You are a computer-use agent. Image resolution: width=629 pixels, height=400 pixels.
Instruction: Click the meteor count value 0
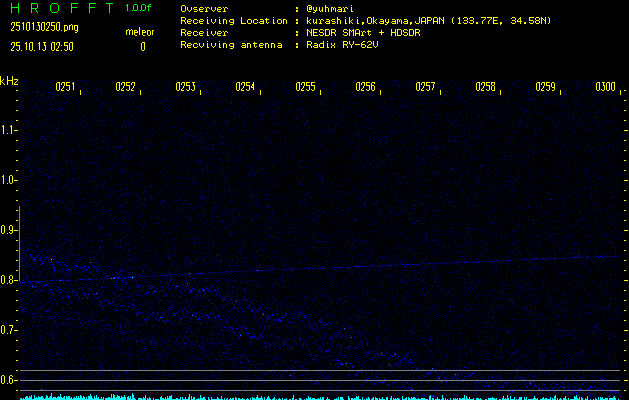142,46
